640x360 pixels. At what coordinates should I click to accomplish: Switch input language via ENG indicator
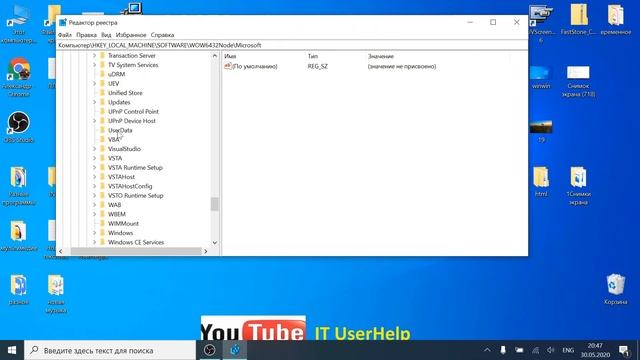coord(568,350)
